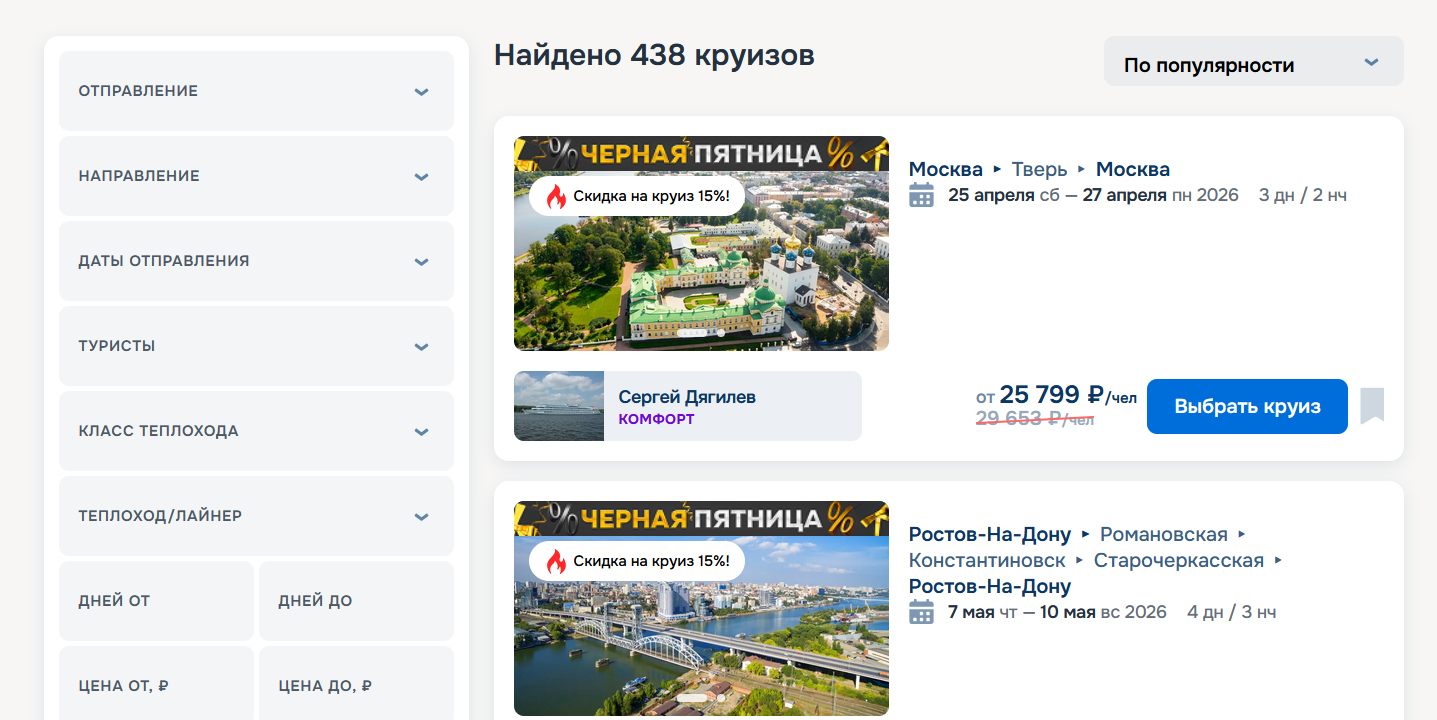Focus the Дней до input field
The height and width of the screenshot is (720, 1437).
356,601
